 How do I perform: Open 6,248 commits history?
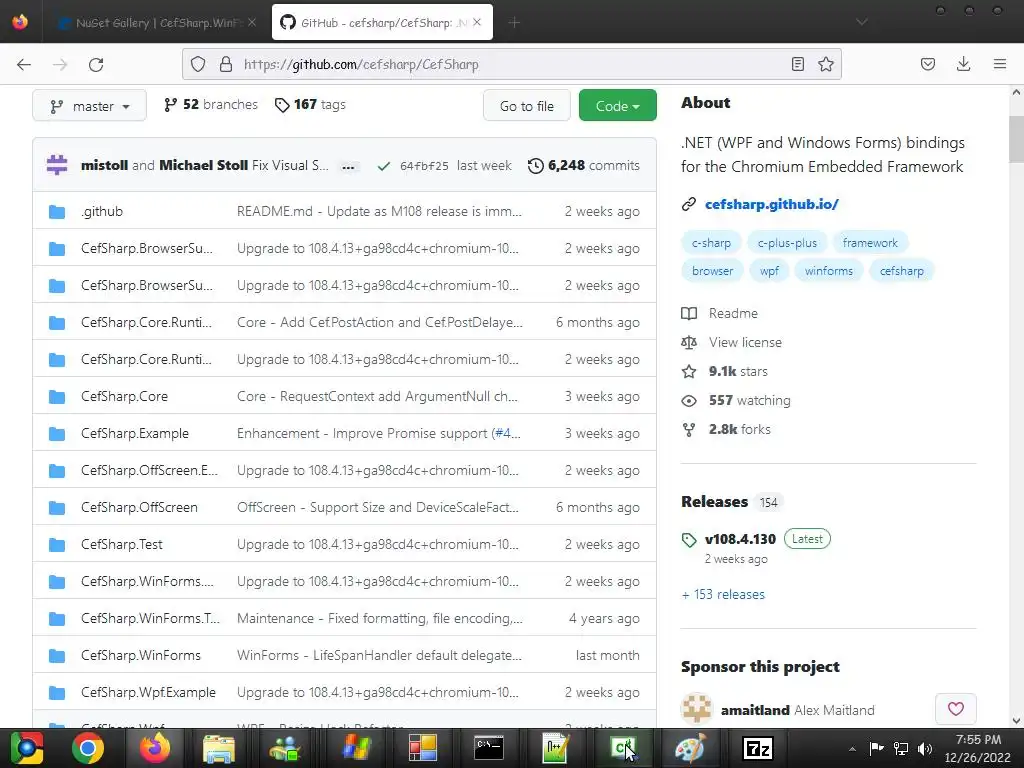[x=584, y=166]
